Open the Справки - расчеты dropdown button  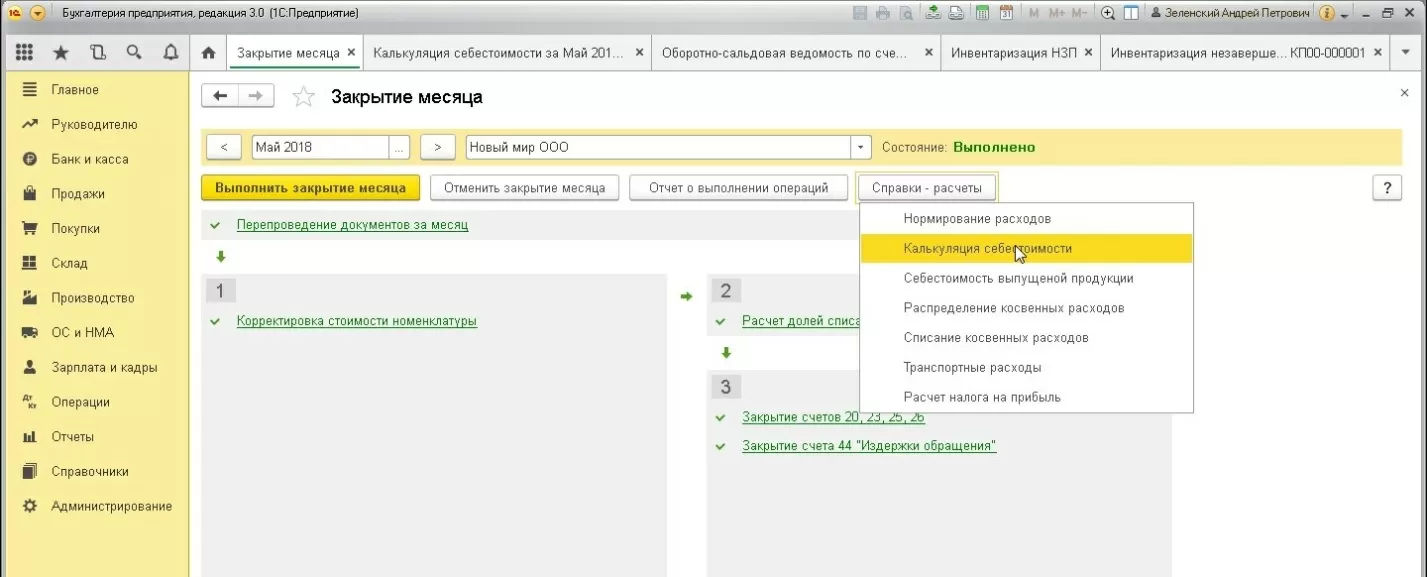point(926,188)
